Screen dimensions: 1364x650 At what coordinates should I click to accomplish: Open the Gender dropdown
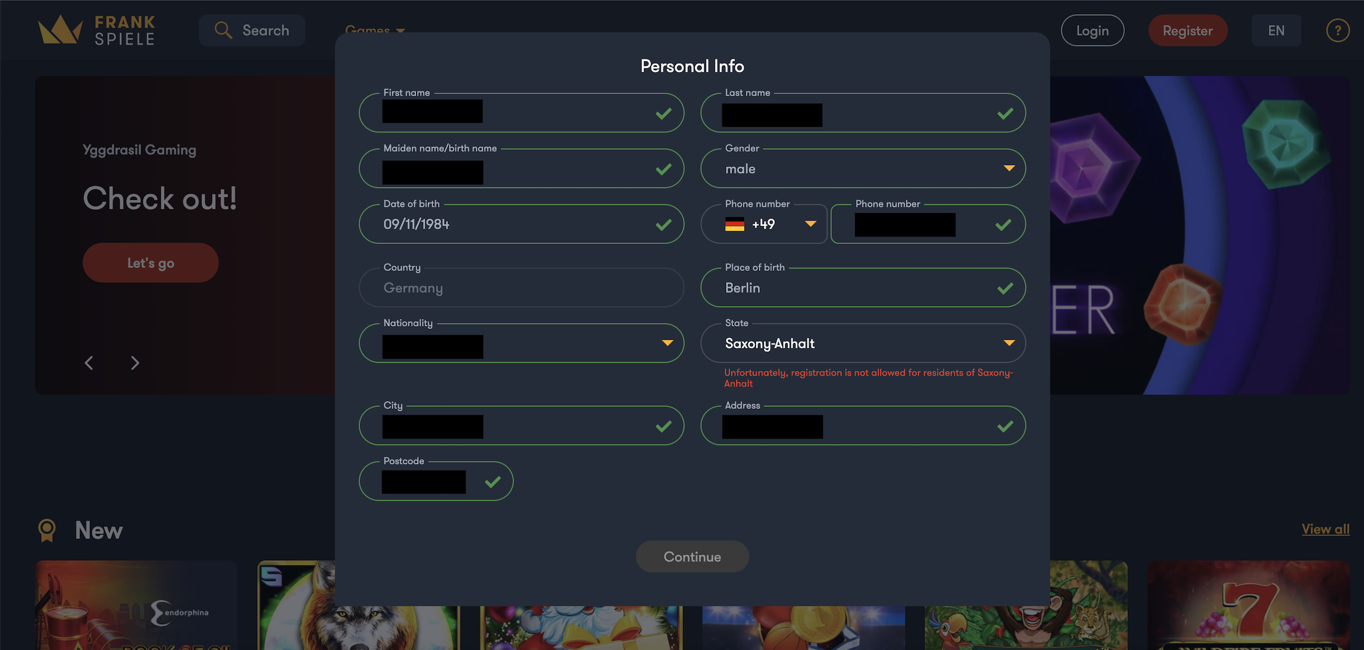click(862, 169)
